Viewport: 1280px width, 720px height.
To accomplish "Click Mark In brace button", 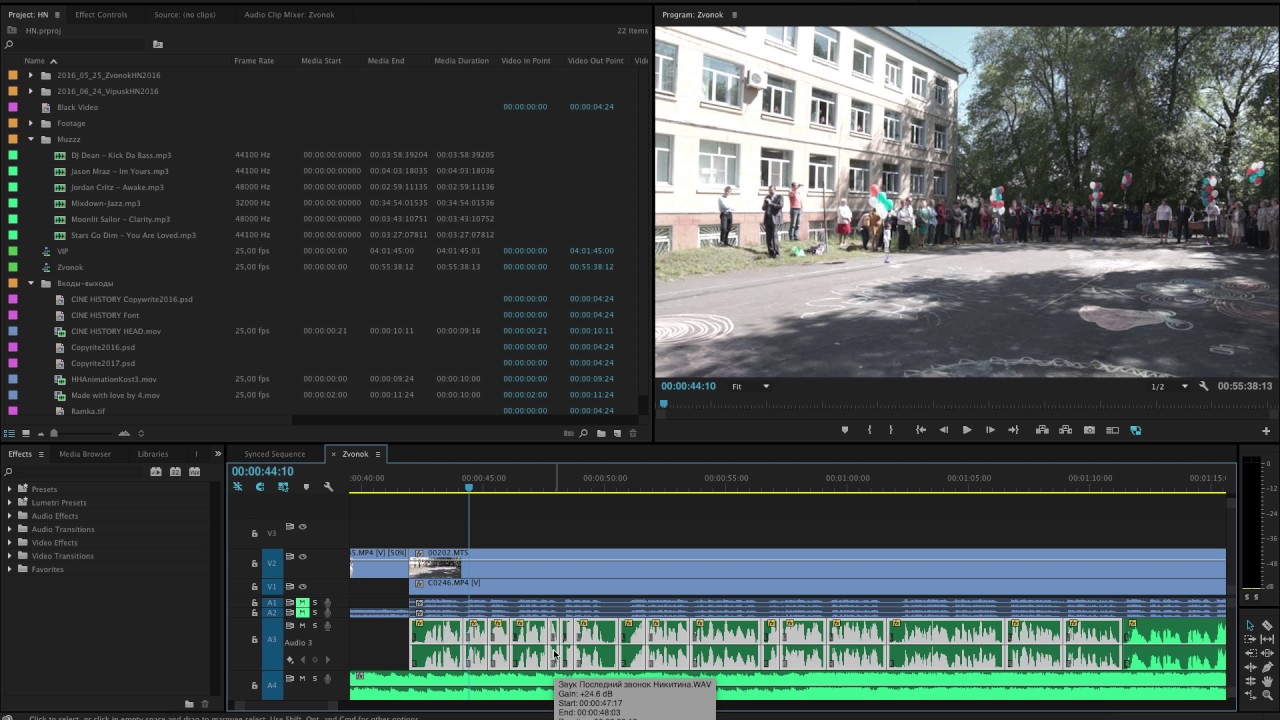I will pyautogui.click(x=869, y=430).
